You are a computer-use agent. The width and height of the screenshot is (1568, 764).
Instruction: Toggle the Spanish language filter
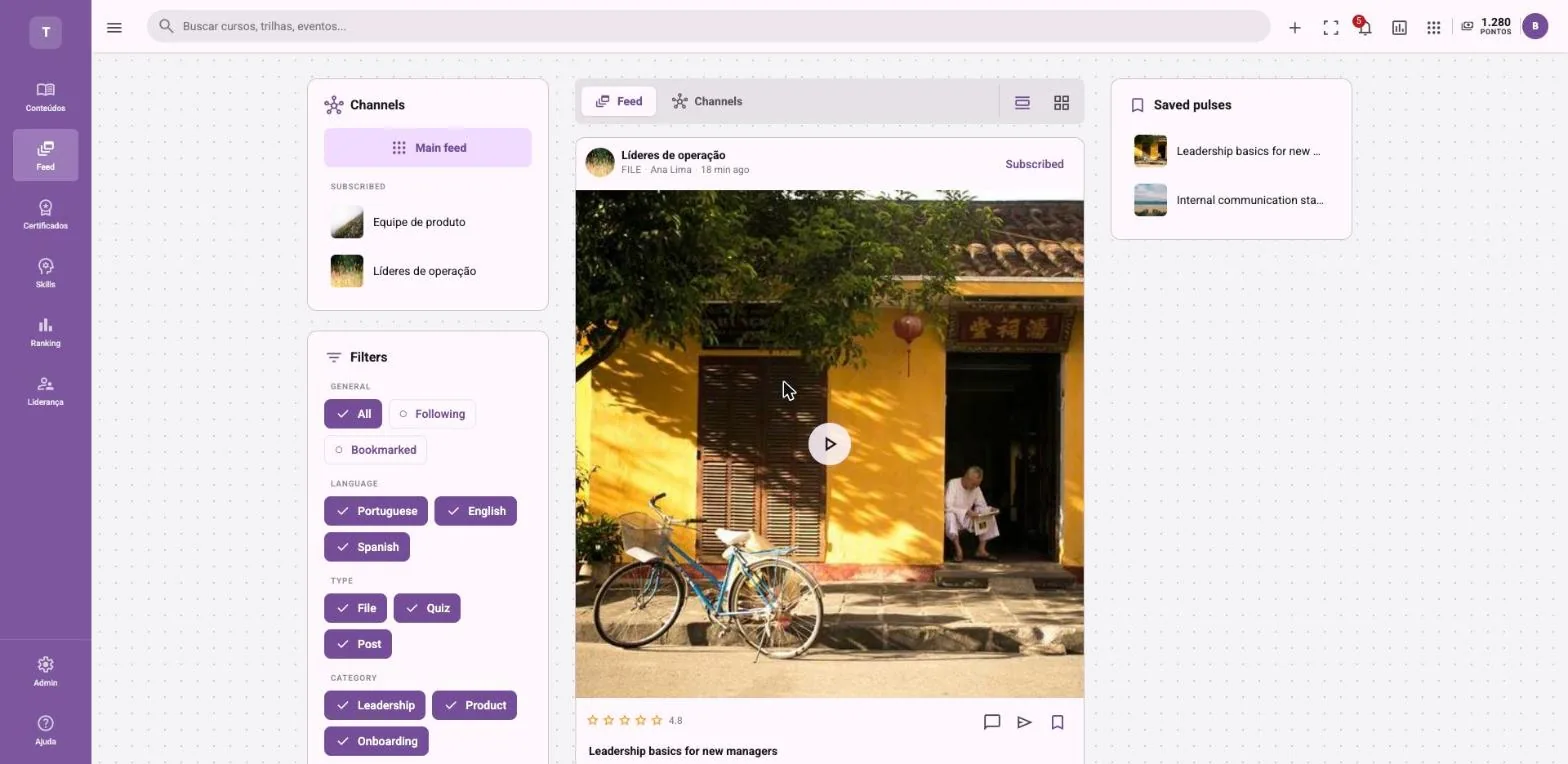tap(367, 547)
